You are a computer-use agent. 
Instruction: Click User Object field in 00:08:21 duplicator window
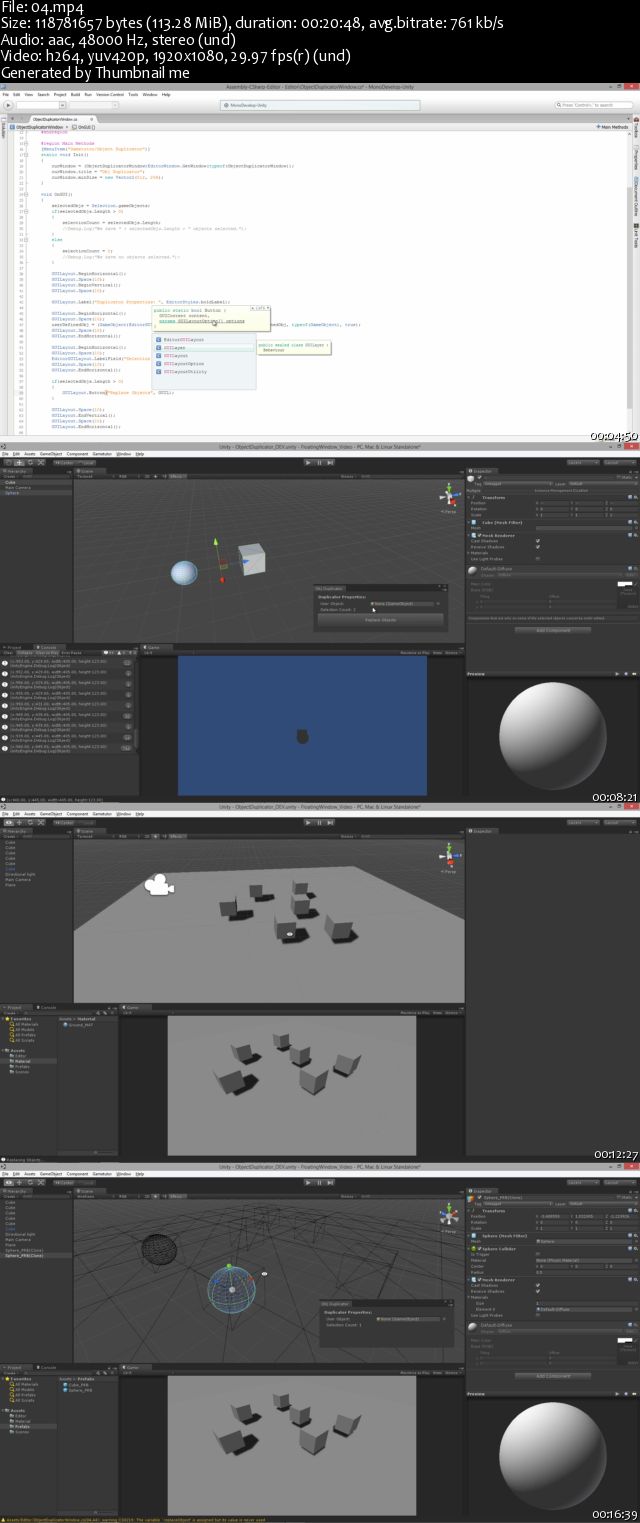[403, 604]
